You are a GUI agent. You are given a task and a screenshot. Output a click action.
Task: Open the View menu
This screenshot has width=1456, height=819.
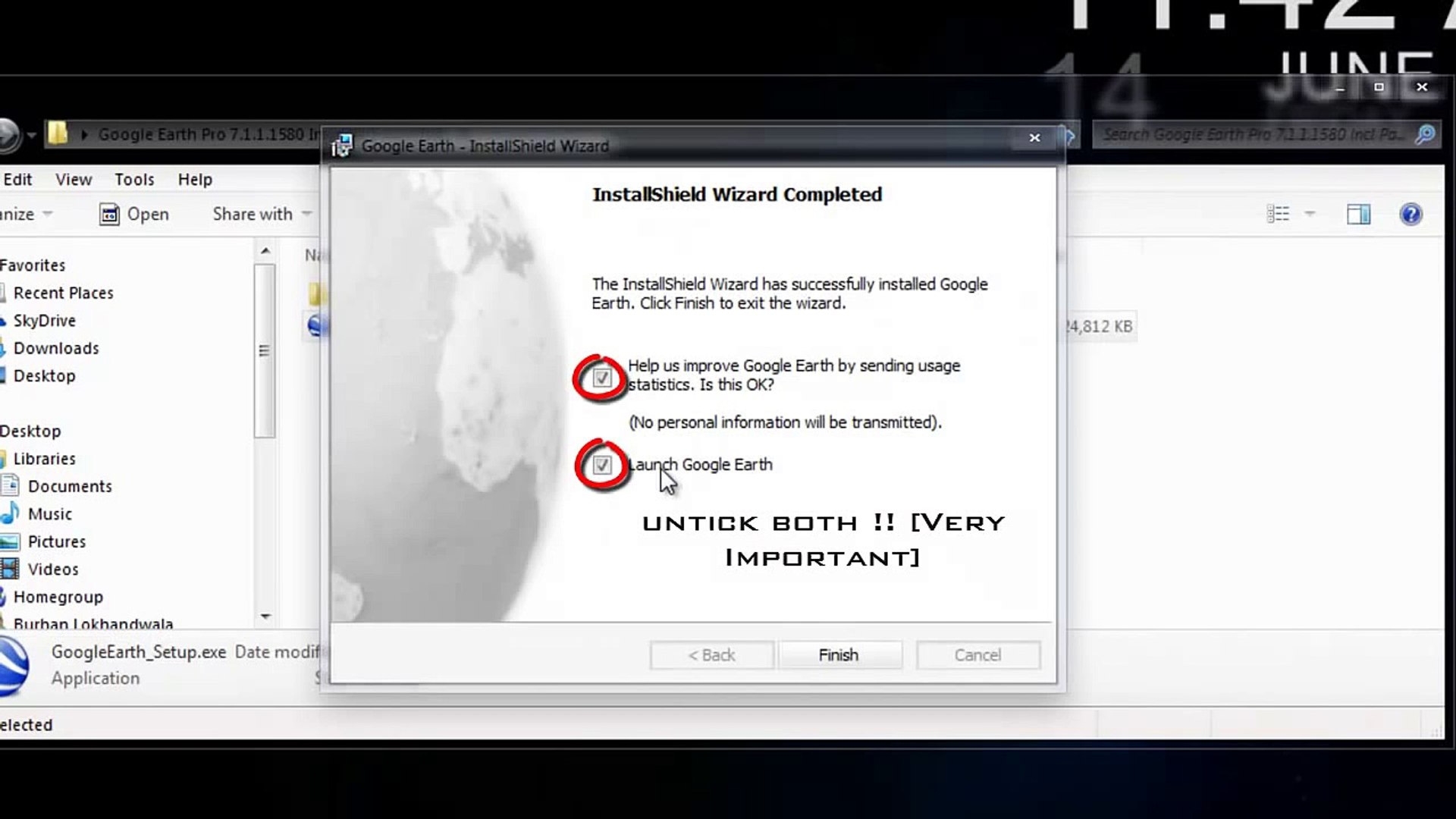point(74,180)
